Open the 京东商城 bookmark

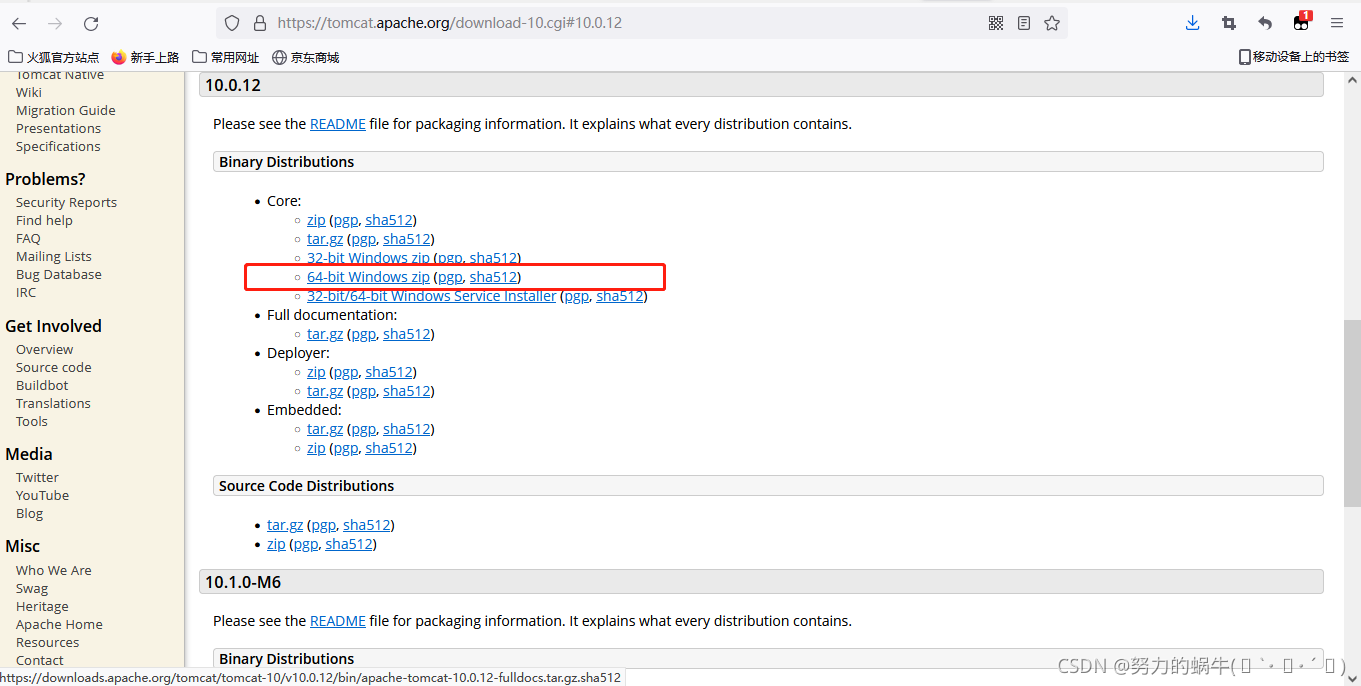(306, 57)
